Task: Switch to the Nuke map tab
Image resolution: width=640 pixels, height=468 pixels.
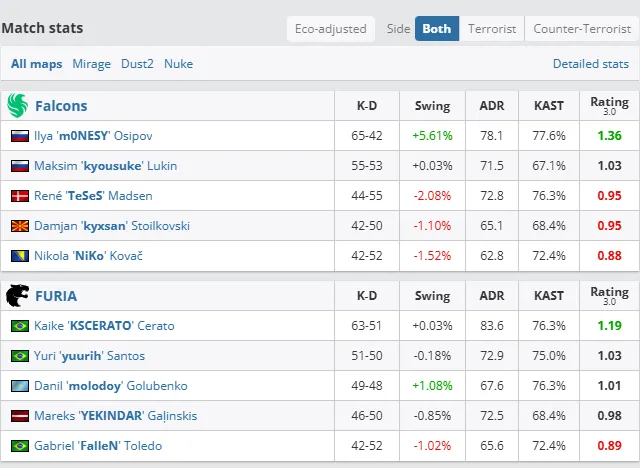Action: coord(178,64)
